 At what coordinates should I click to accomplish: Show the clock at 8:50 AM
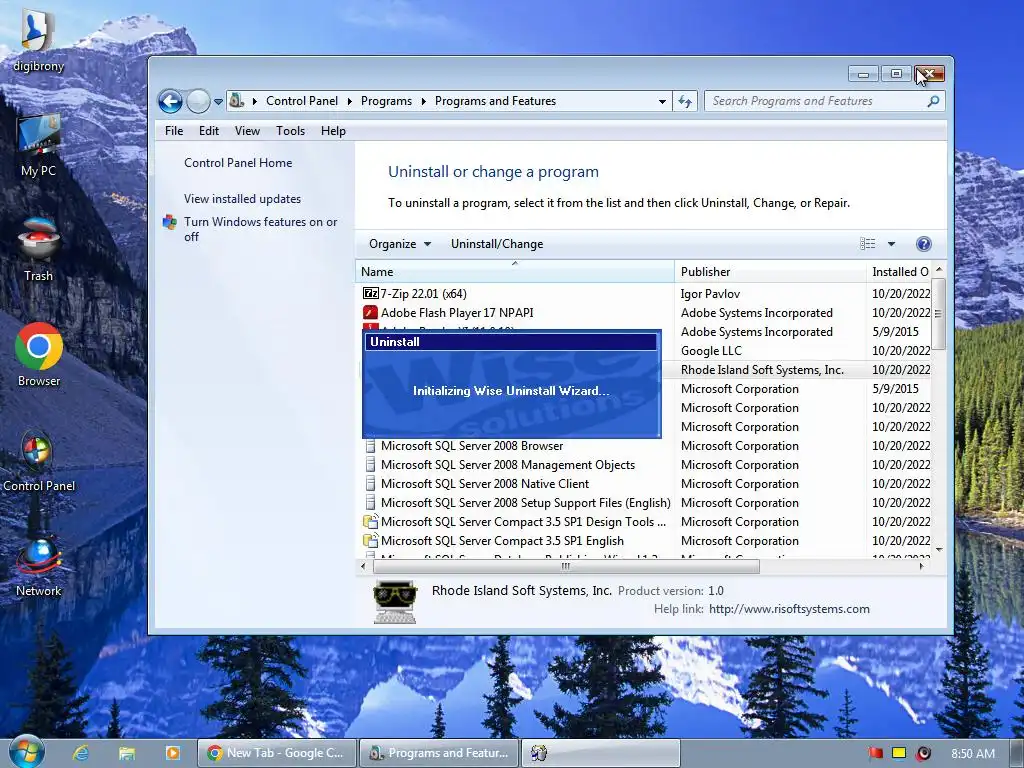click(973, 753)
